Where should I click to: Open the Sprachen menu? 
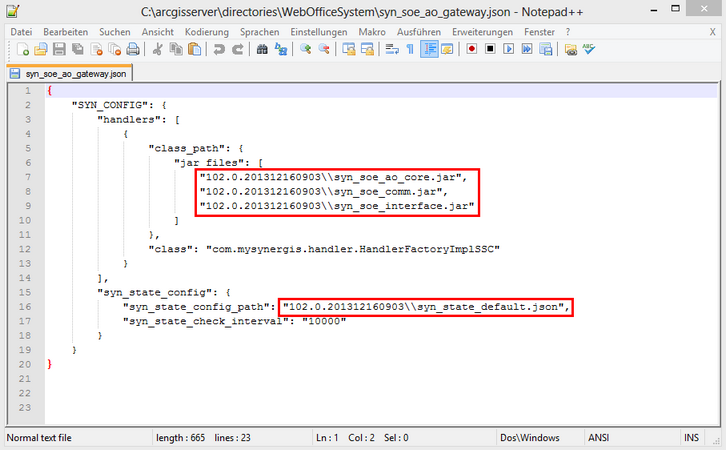260,32
